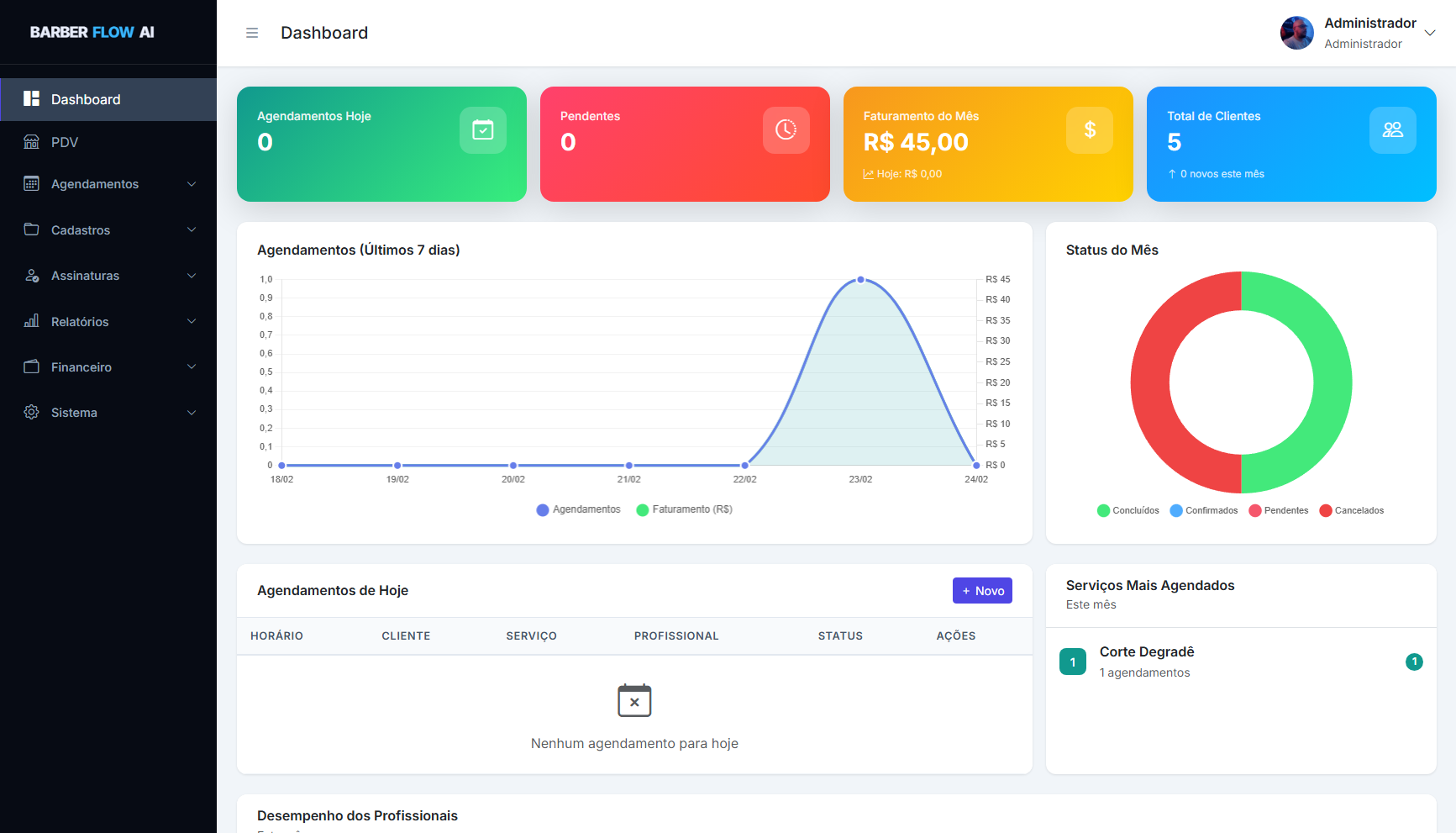This screenshot has width=1456, height=833.
Task: Click the Corte Degradê service entry
Action: 1147,661
